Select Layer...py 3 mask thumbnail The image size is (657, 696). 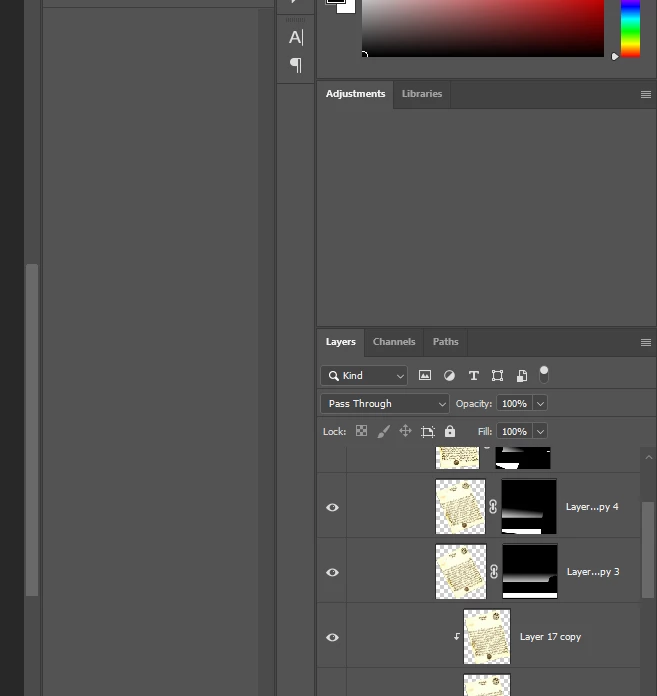coord(530,572)
